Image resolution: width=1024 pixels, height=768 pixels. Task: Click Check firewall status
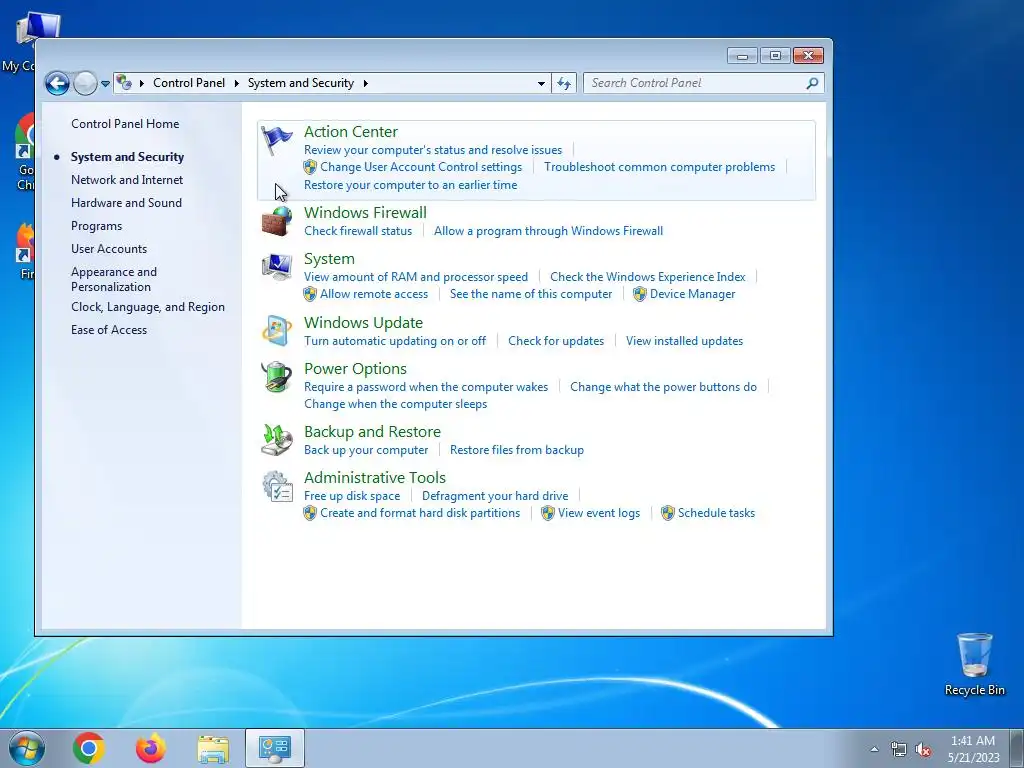click(x=358, y=231)
